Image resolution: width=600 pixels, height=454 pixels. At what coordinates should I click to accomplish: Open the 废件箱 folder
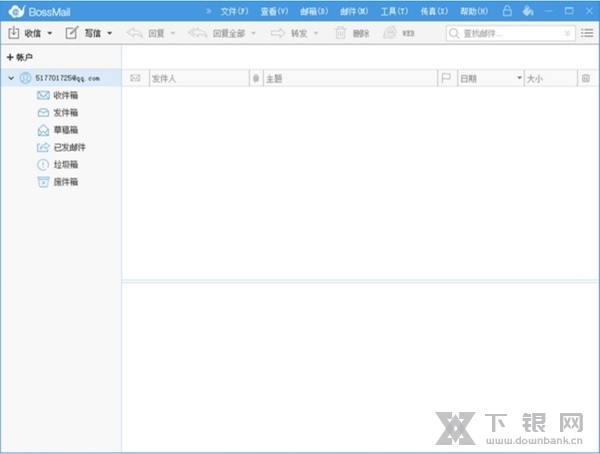click(66, 182)
